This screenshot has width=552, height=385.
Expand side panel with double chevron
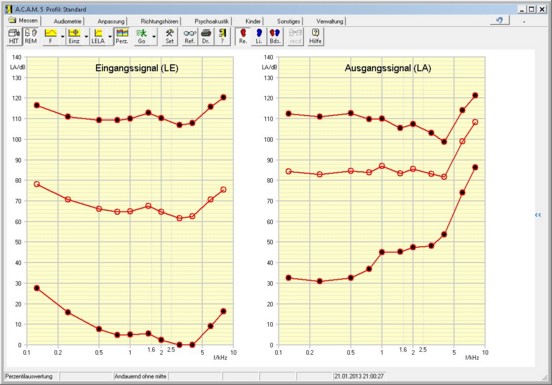point(538,215)
